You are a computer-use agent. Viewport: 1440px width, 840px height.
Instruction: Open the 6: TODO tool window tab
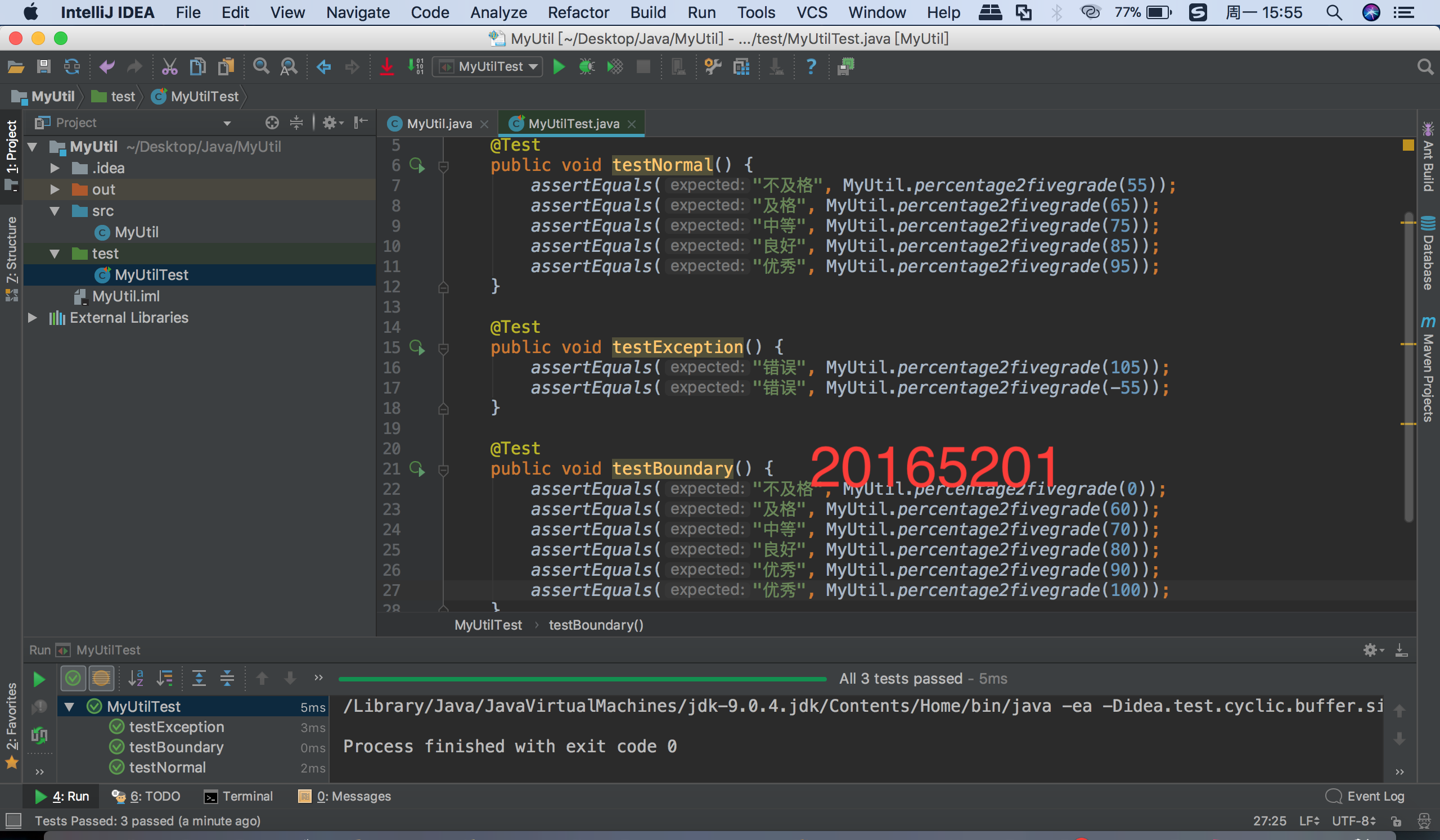146,797
